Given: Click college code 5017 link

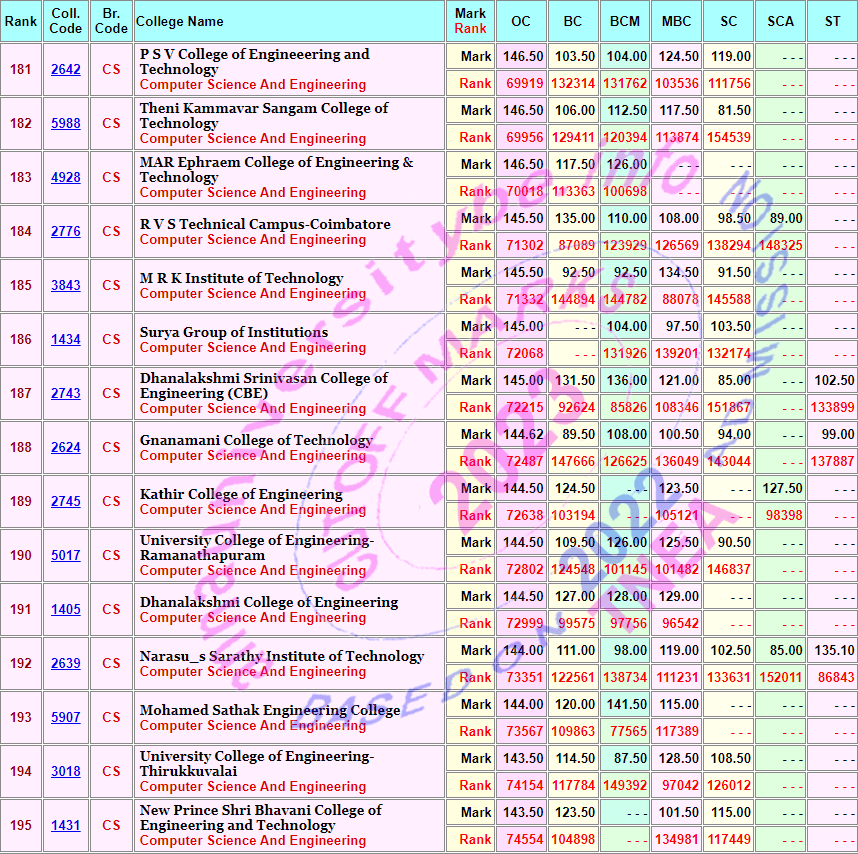Looking at the screenshot, I should (66, 556).
